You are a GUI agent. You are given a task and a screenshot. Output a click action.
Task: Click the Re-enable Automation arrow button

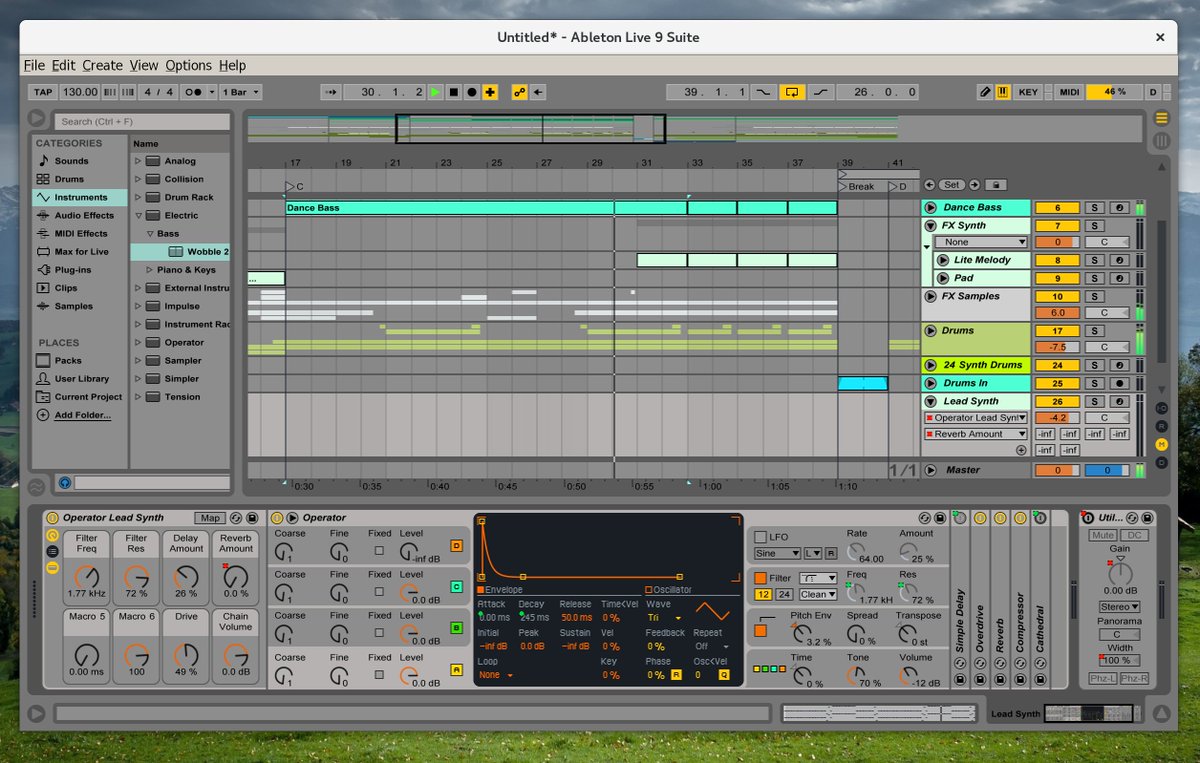click(x=538, y=92)
